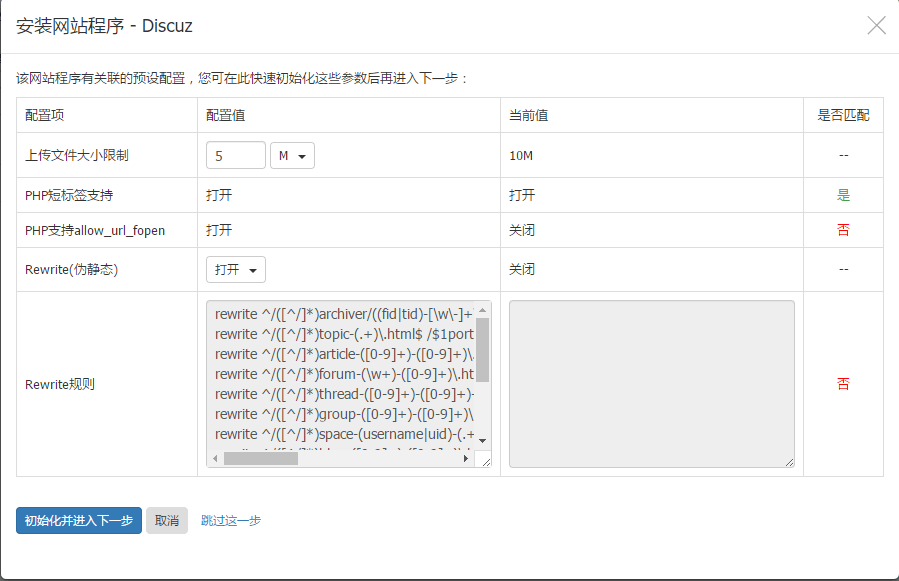Click the 安装网站程序 - Discuz title
Screen dimensions: 899x581
click(x=104, y=26)
